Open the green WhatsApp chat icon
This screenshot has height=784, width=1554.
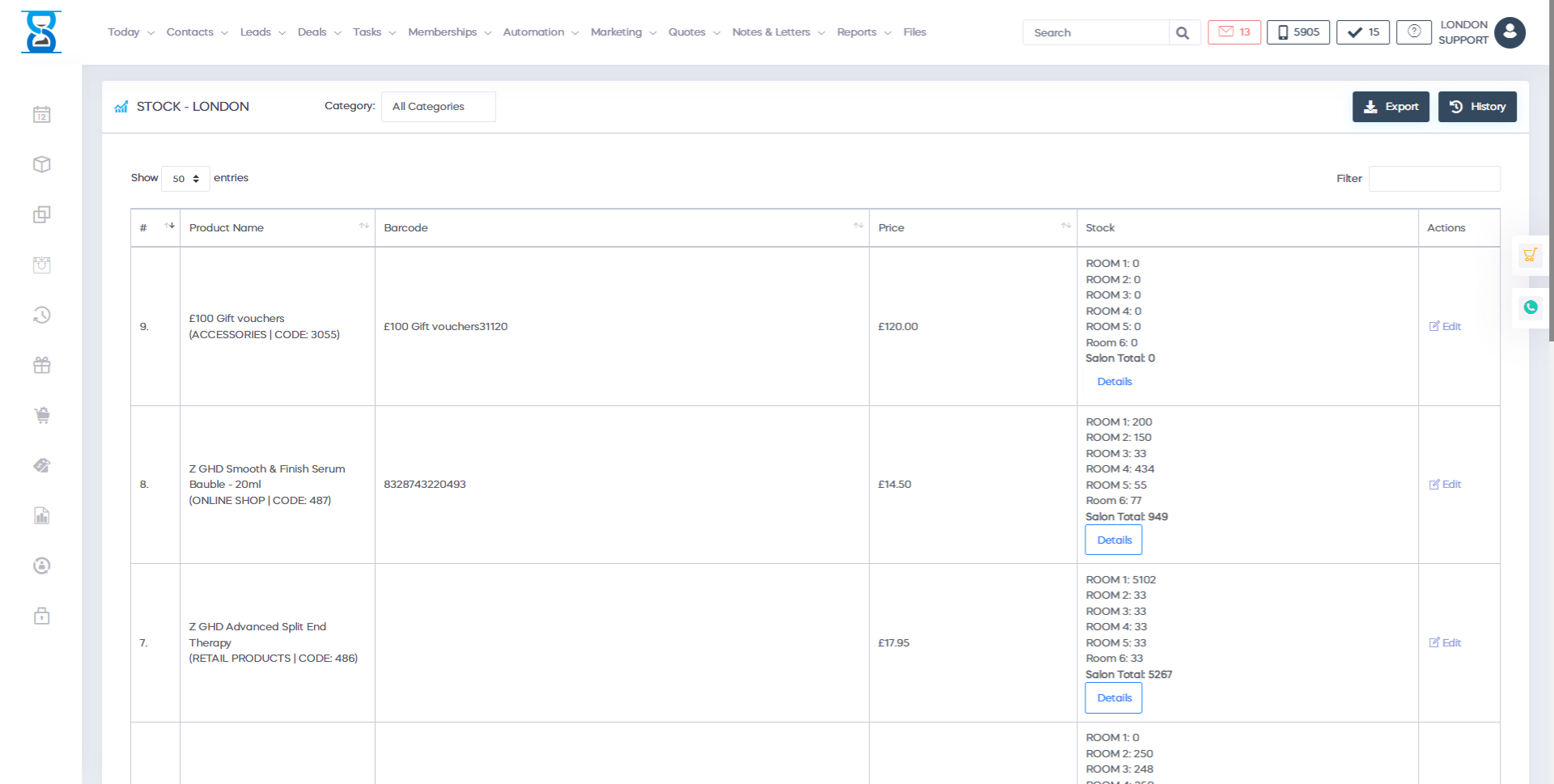pos(1530,307)
